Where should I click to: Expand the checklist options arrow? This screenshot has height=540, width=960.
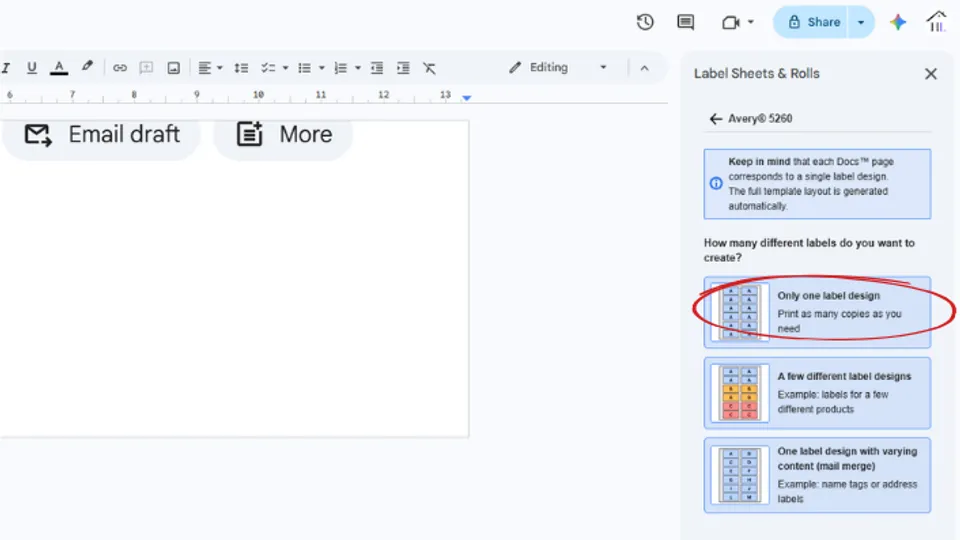[x=285, y=68]
